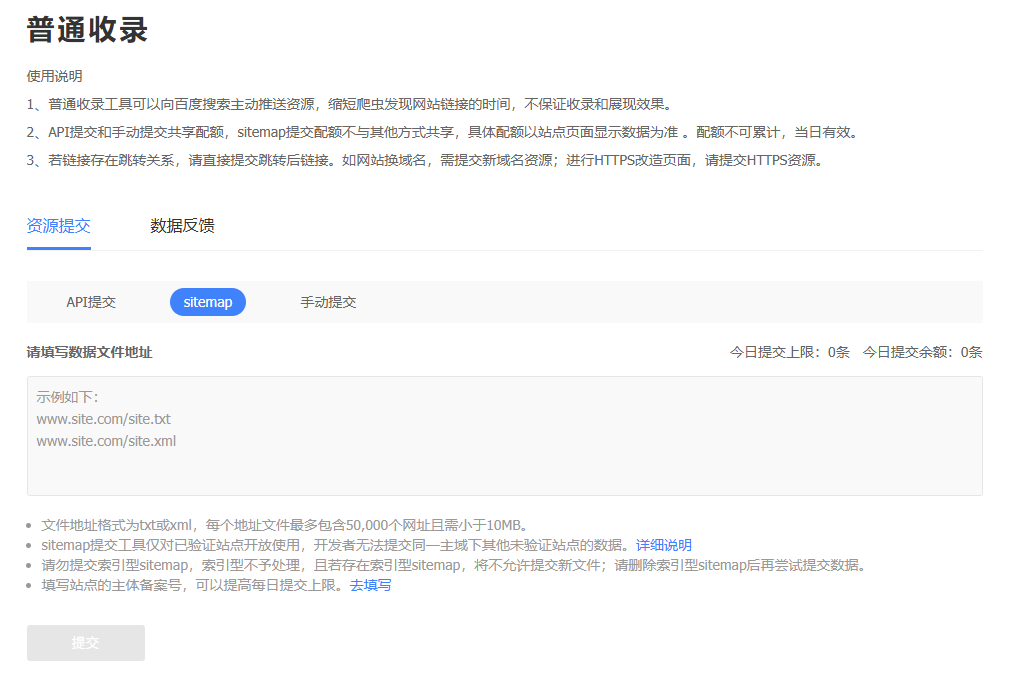Click the note about 主体备案号
The width and height of the screenshot is (1021, 679).
tap(193, 585)
